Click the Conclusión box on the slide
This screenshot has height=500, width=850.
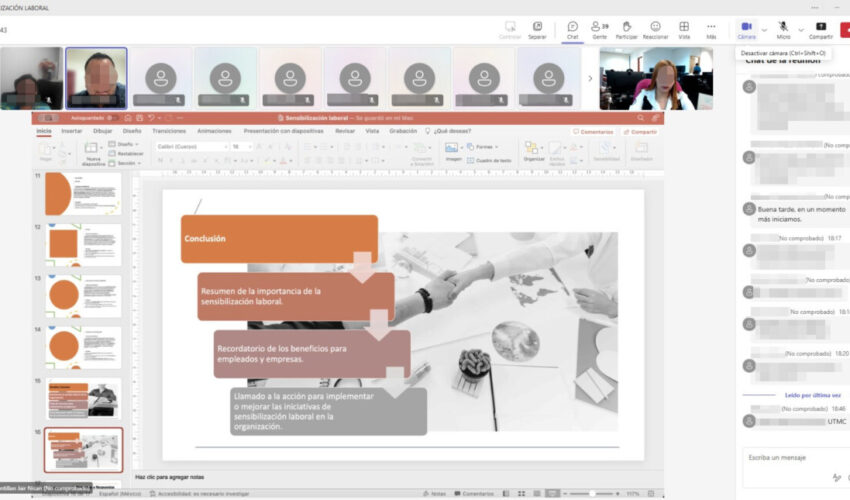point(279,239)
